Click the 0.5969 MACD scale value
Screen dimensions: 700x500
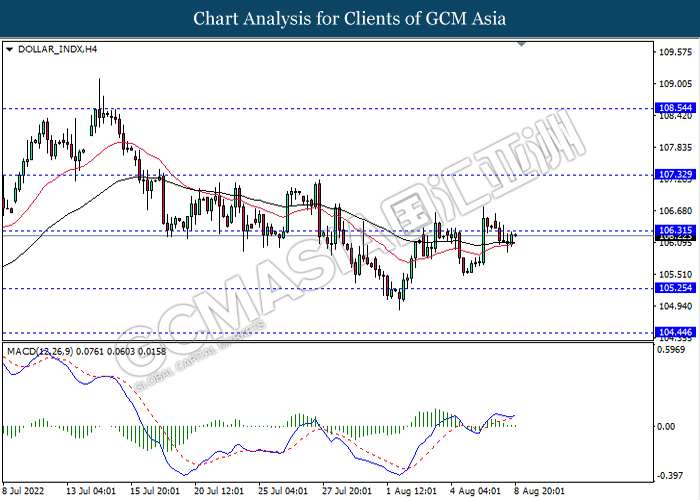(672, 350)
